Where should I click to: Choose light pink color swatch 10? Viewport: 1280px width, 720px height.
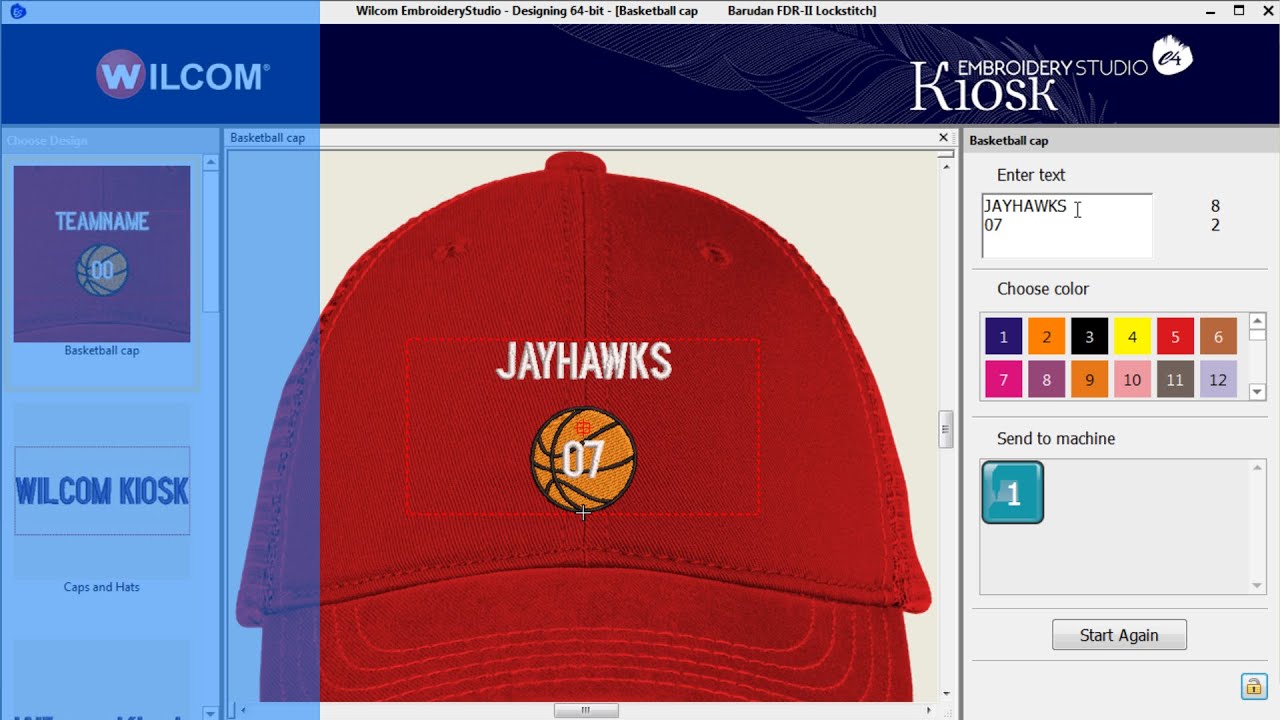[1133, 380]
